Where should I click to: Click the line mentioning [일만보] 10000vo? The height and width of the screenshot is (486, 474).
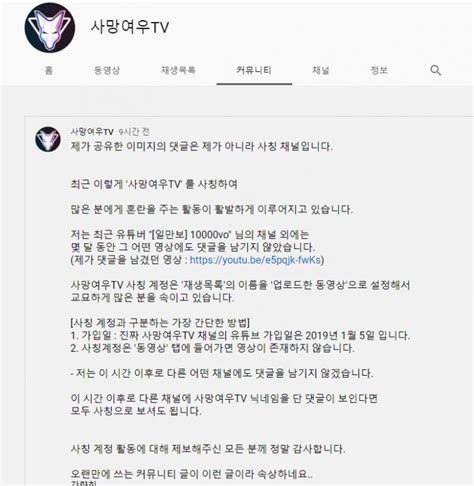coord(190,235)
